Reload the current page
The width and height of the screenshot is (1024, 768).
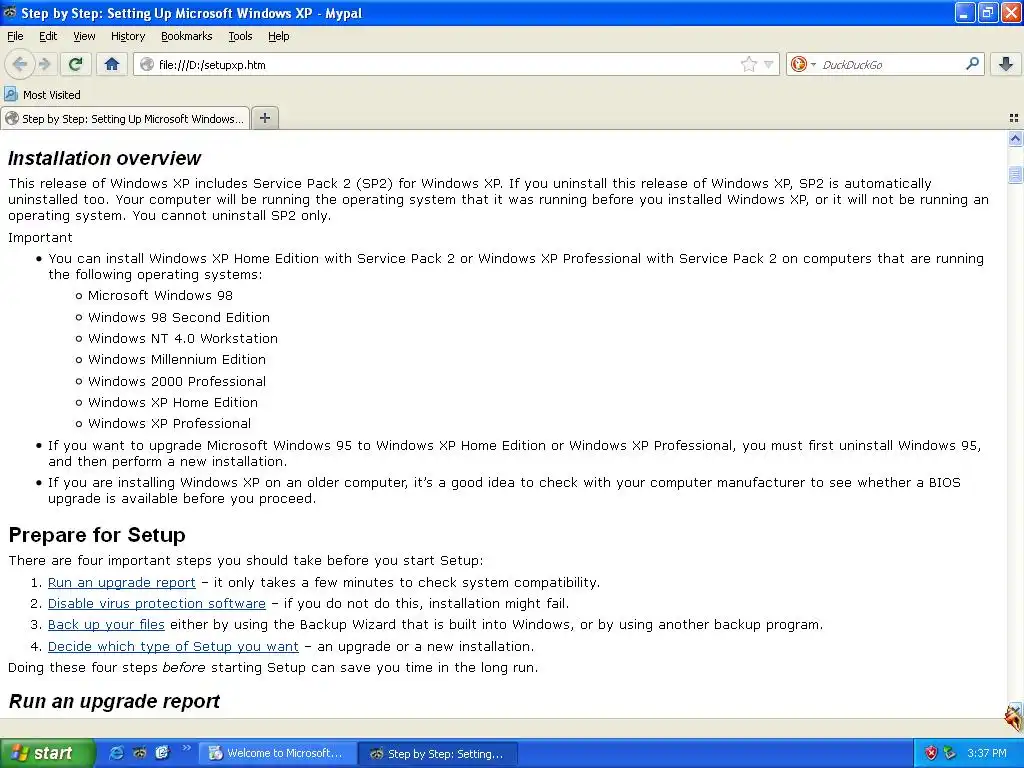75,64
